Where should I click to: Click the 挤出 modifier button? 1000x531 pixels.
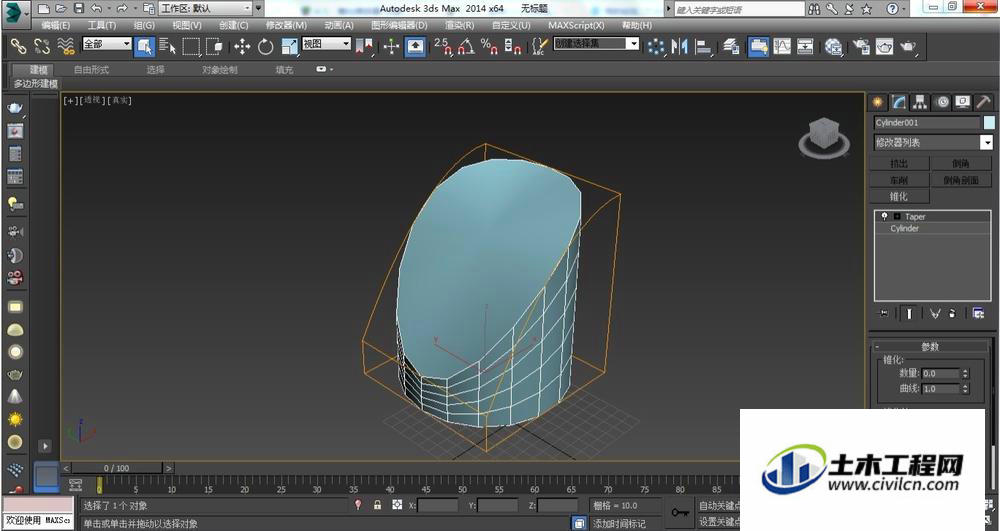[x=899, y=163]
